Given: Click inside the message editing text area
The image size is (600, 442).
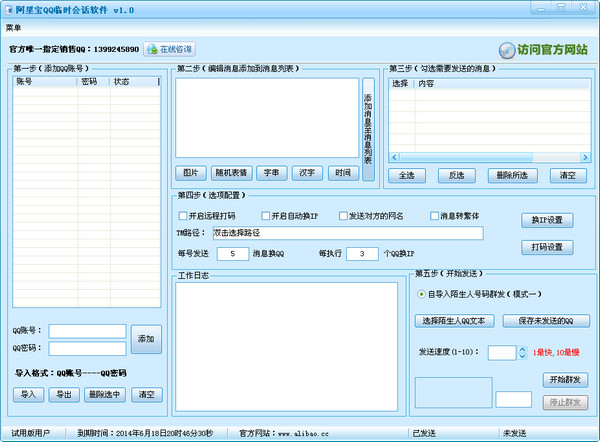Looking at the screenshot, I should [x=267, y=118].
